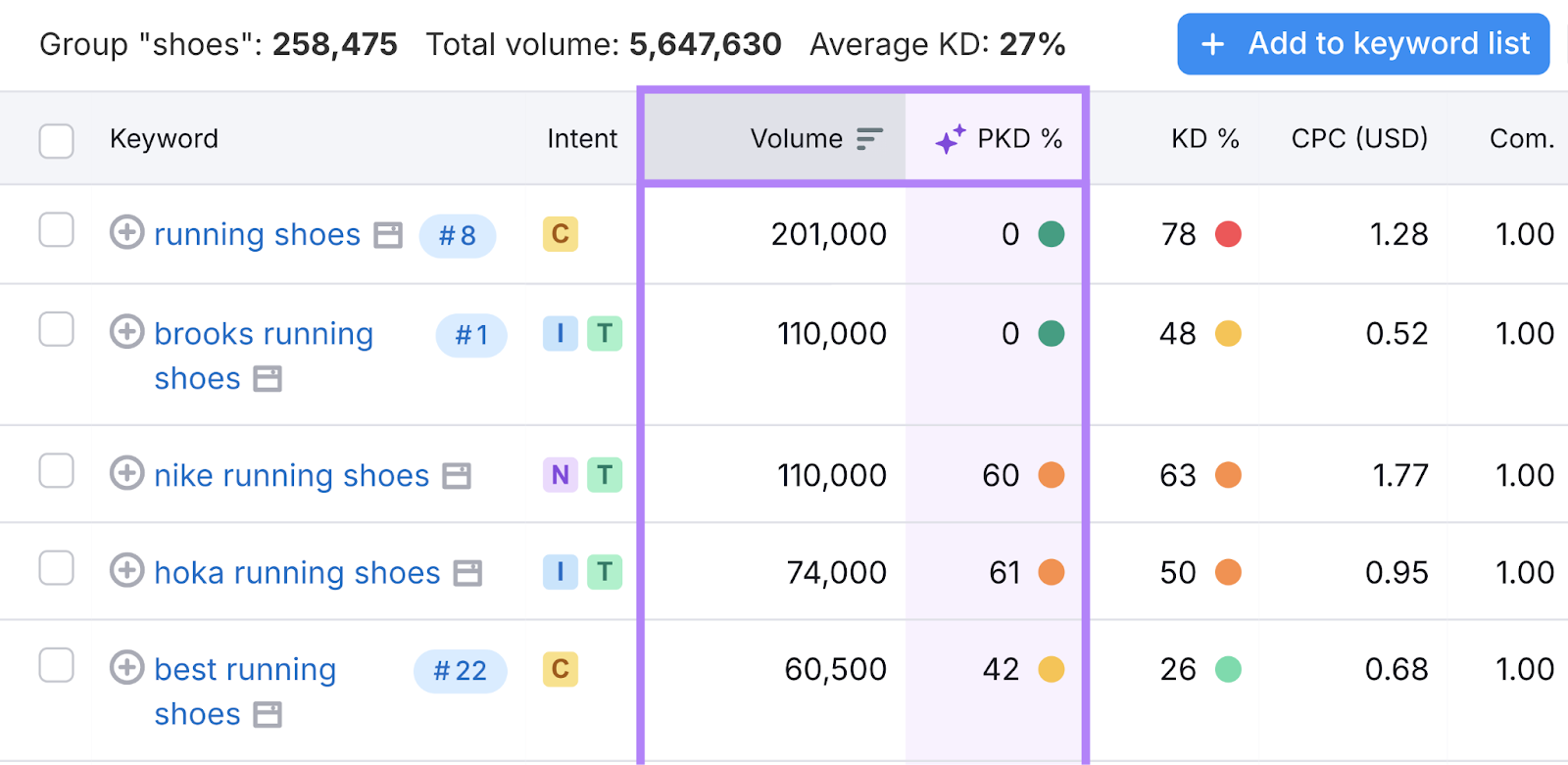Click the N intent badge for nike running shoes
1568x765 pixels.
(561, 475)
